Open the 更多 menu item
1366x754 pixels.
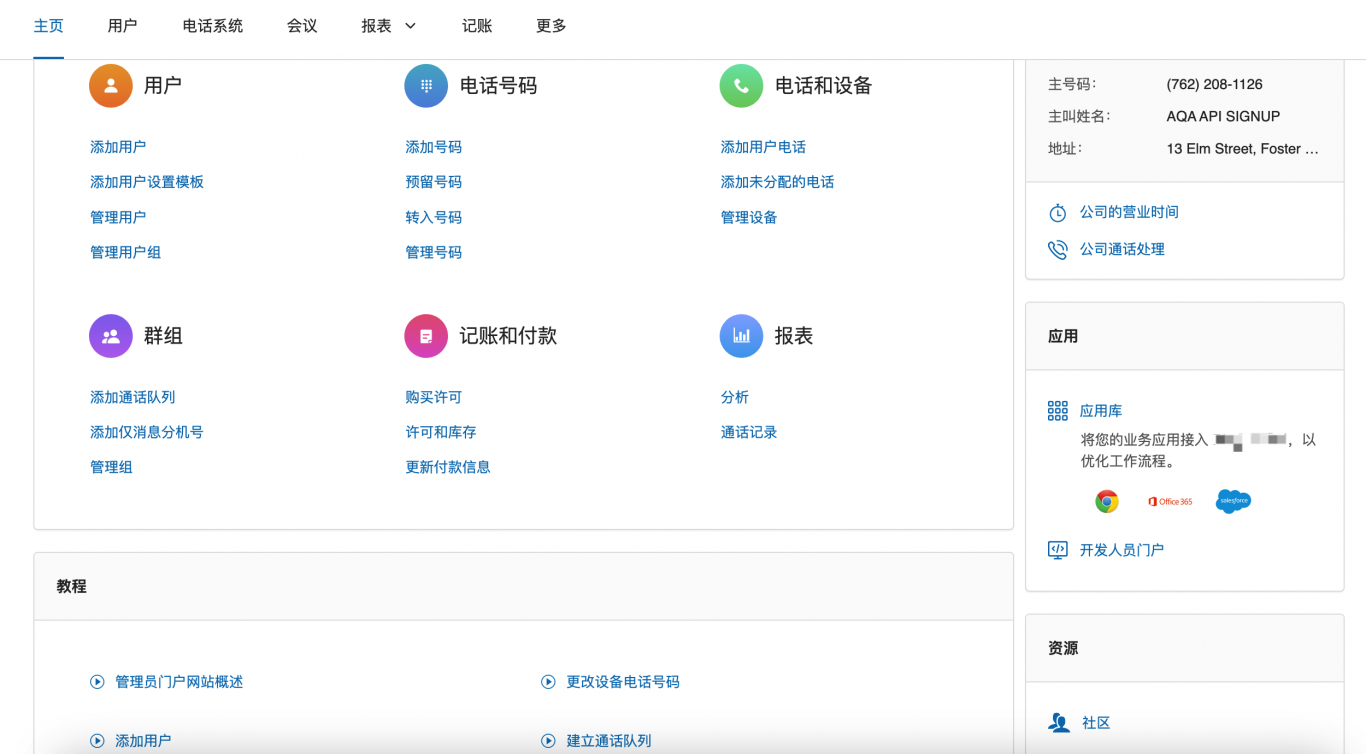(x=551, y=26)
